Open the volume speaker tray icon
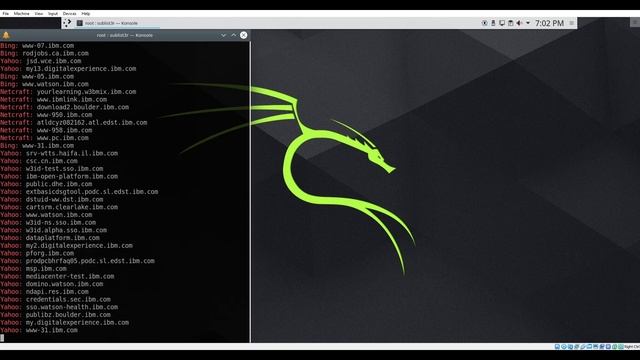Viewport: 640px width, 360px height. tap(519, 23)
